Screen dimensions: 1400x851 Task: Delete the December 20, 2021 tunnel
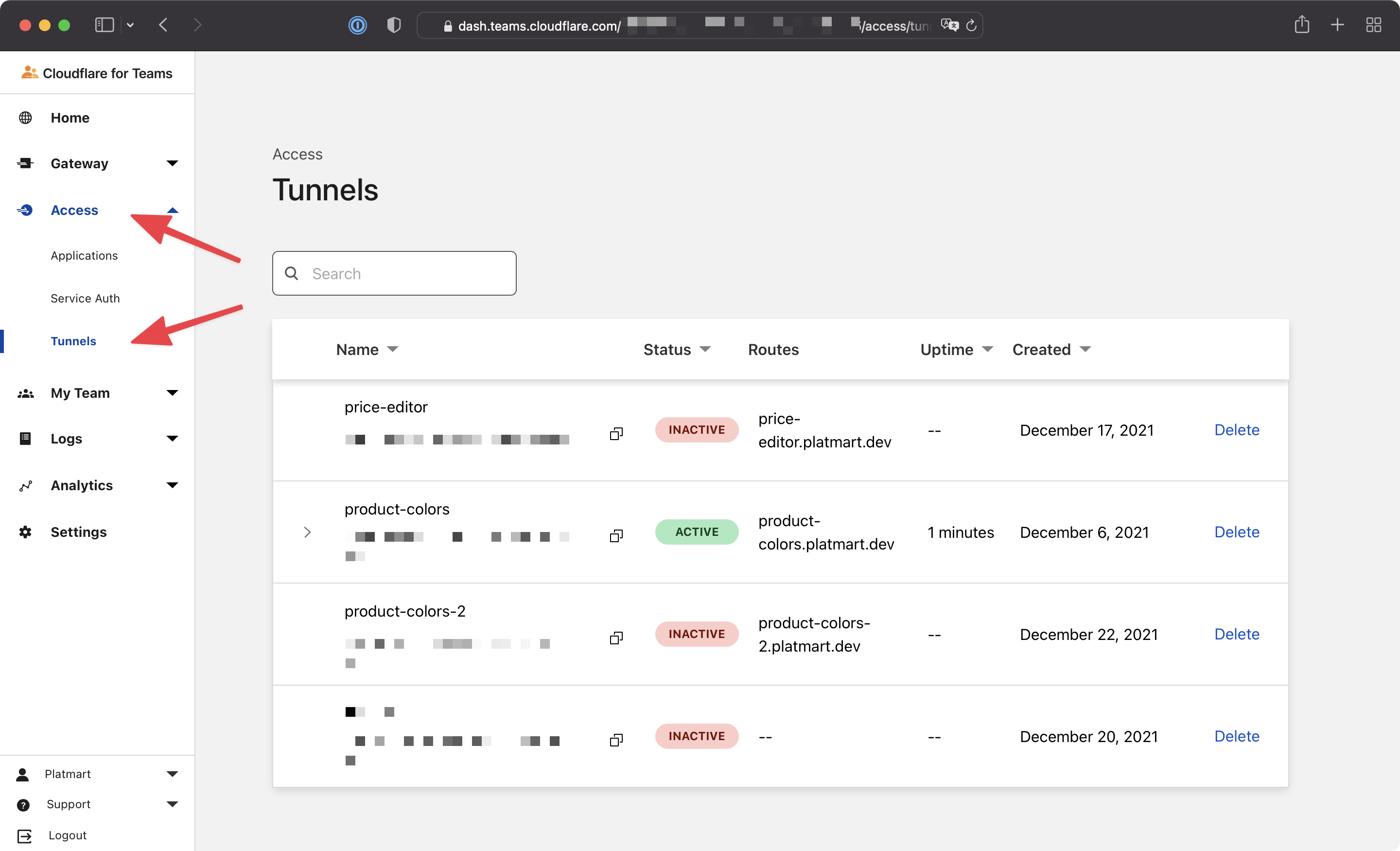pyautogui.click(x=1236, y=736)
